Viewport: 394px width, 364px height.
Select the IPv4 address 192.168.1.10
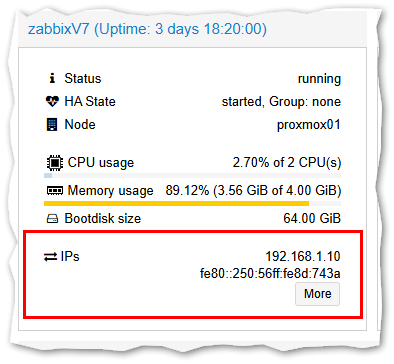tap(303, 257)
